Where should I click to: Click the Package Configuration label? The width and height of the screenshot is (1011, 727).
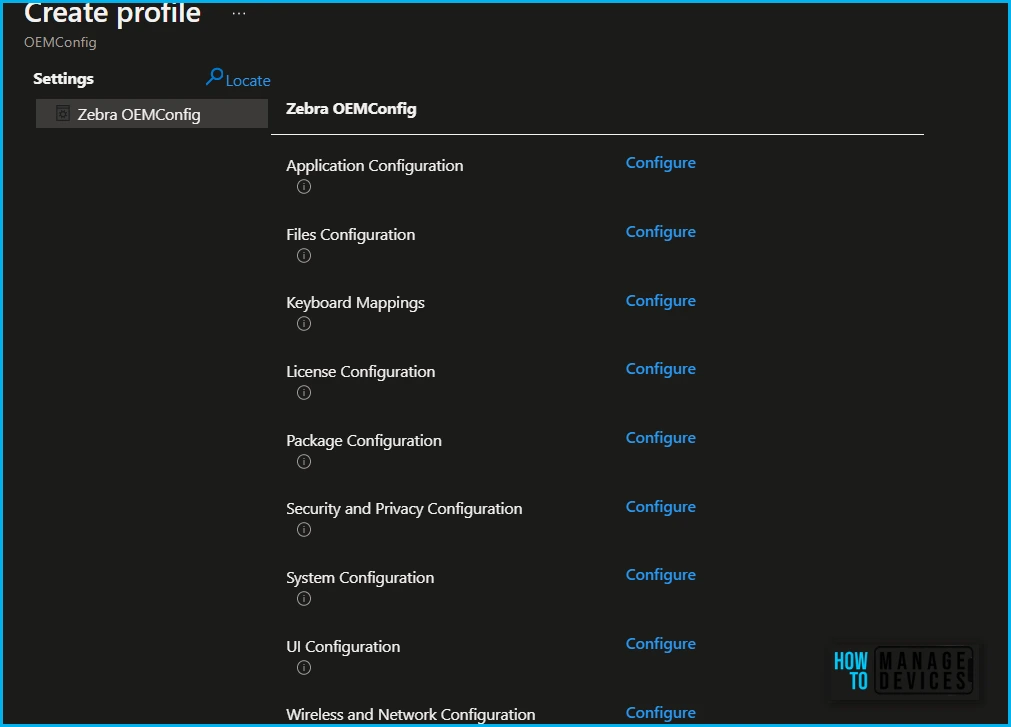click(x=364, y=441)
